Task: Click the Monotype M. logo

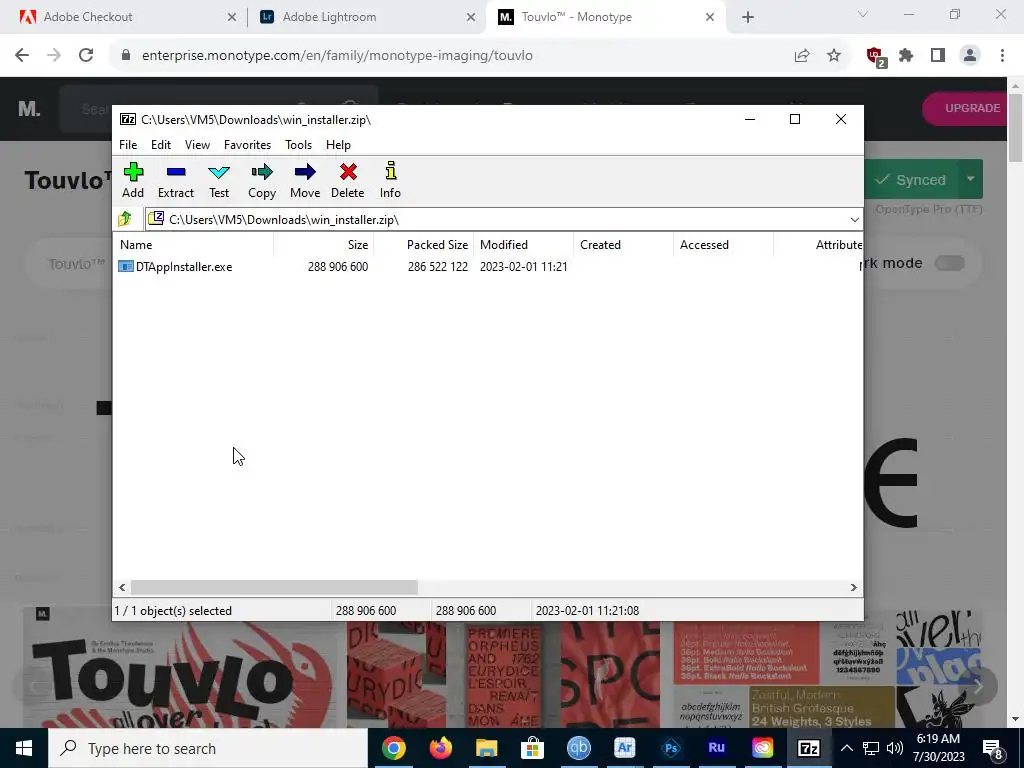Action: click(x=29, y=109)
